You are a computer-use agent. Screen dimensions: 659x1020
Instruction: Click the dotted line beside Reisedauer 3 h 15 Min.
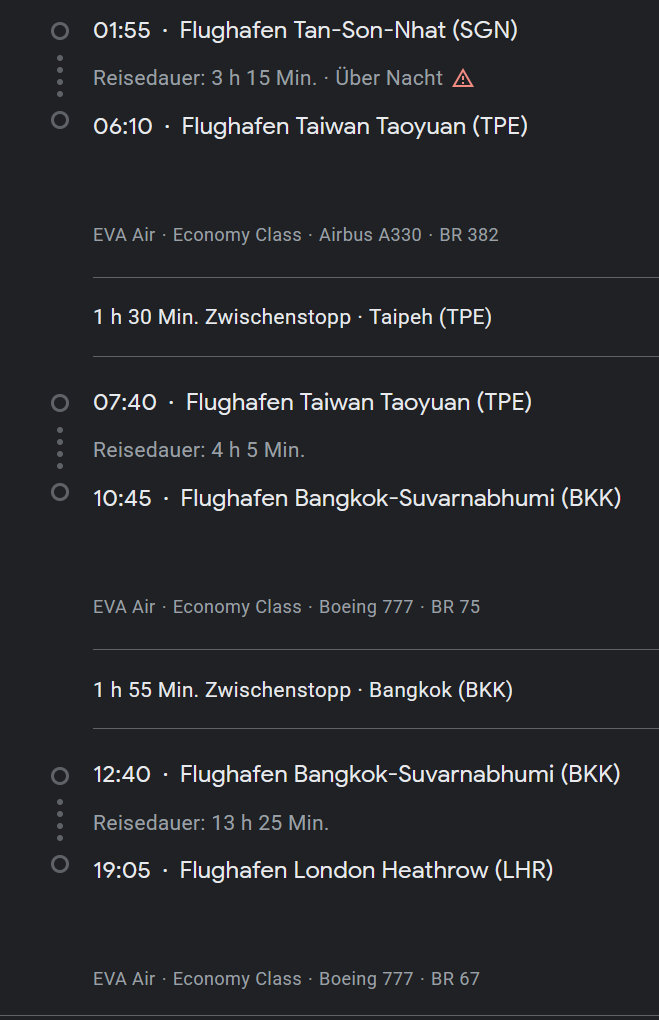(x=60, y=75)
